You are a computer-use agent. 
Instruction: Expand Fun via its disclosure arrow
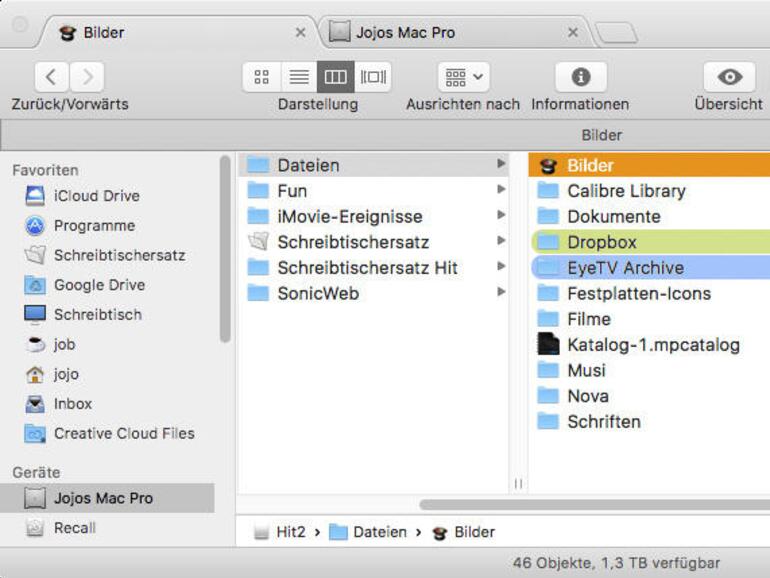point(501,189)
